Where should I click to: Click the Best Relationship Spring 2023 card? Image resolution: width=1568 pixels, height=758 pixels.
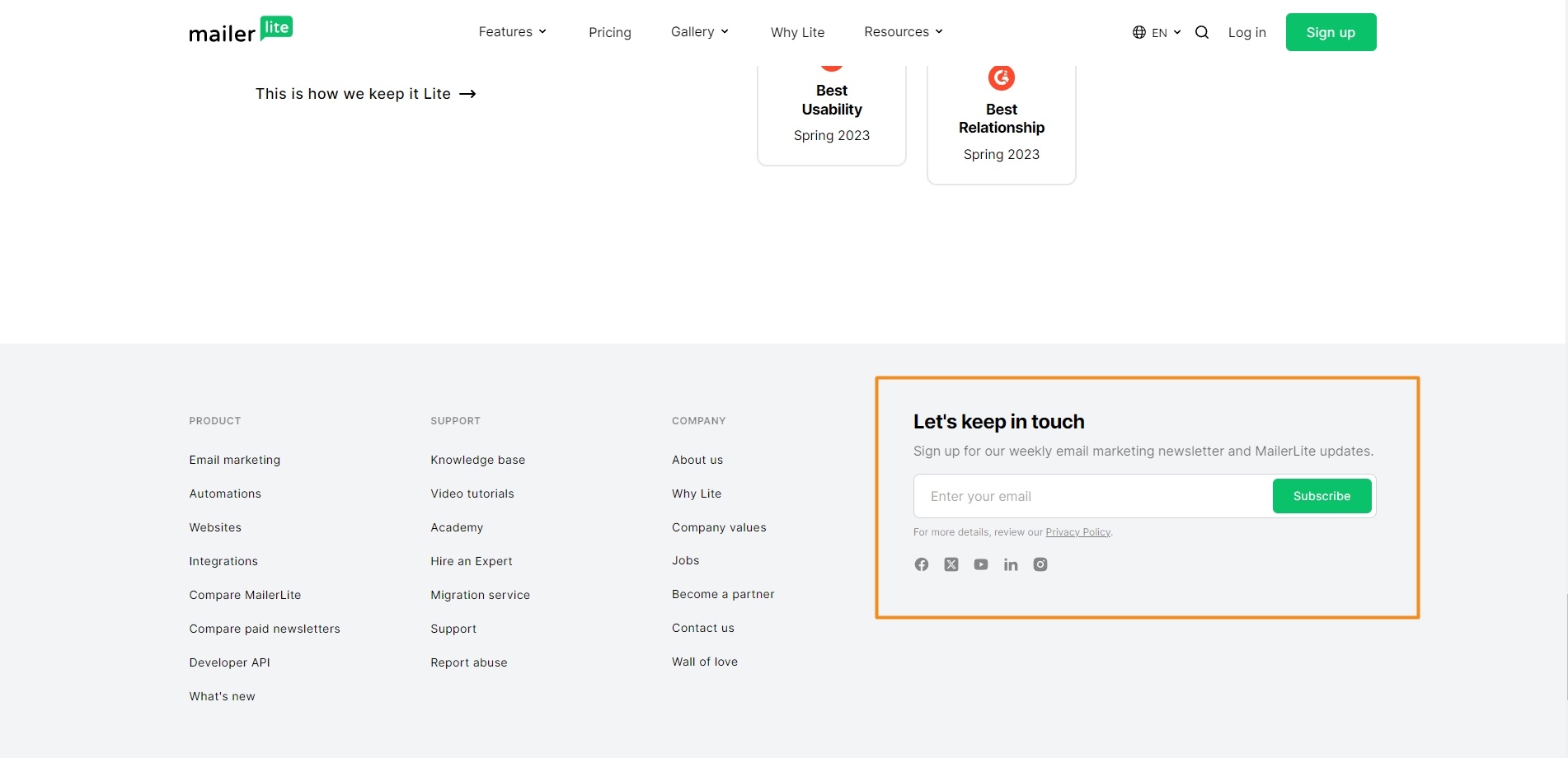coord(1002,124)
